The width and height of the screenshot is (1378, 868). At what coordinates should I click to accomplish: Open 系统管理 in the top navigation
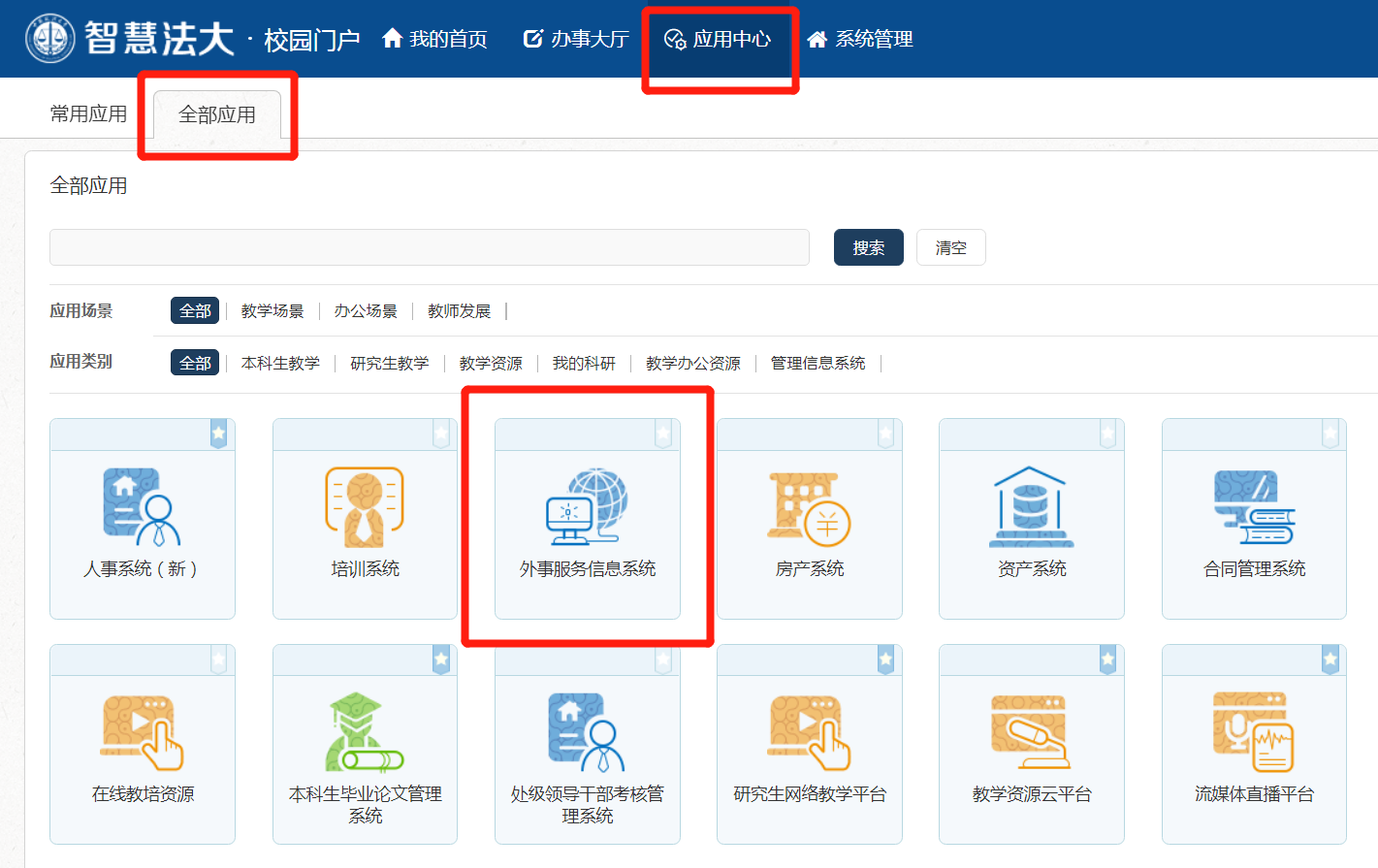click(860, 39)
